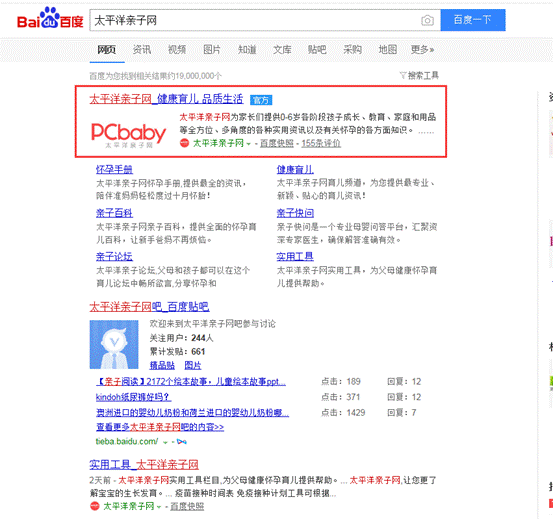The image size is (553, 519).
Task: Click red site icon in first result
Action: (184, 143)
